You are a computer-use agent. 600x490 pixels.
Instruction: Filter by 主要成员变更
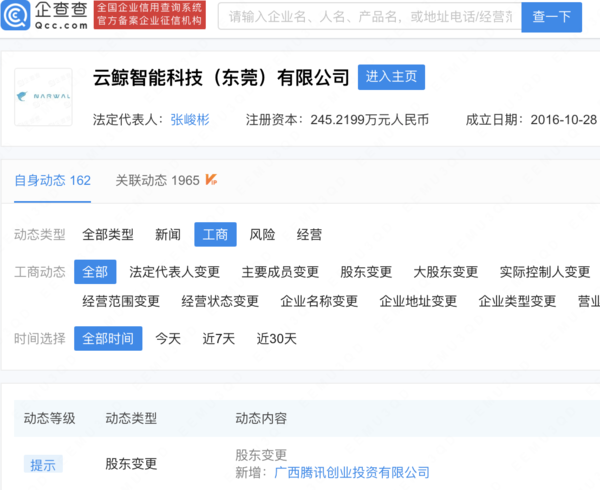(x=280, y=272)
